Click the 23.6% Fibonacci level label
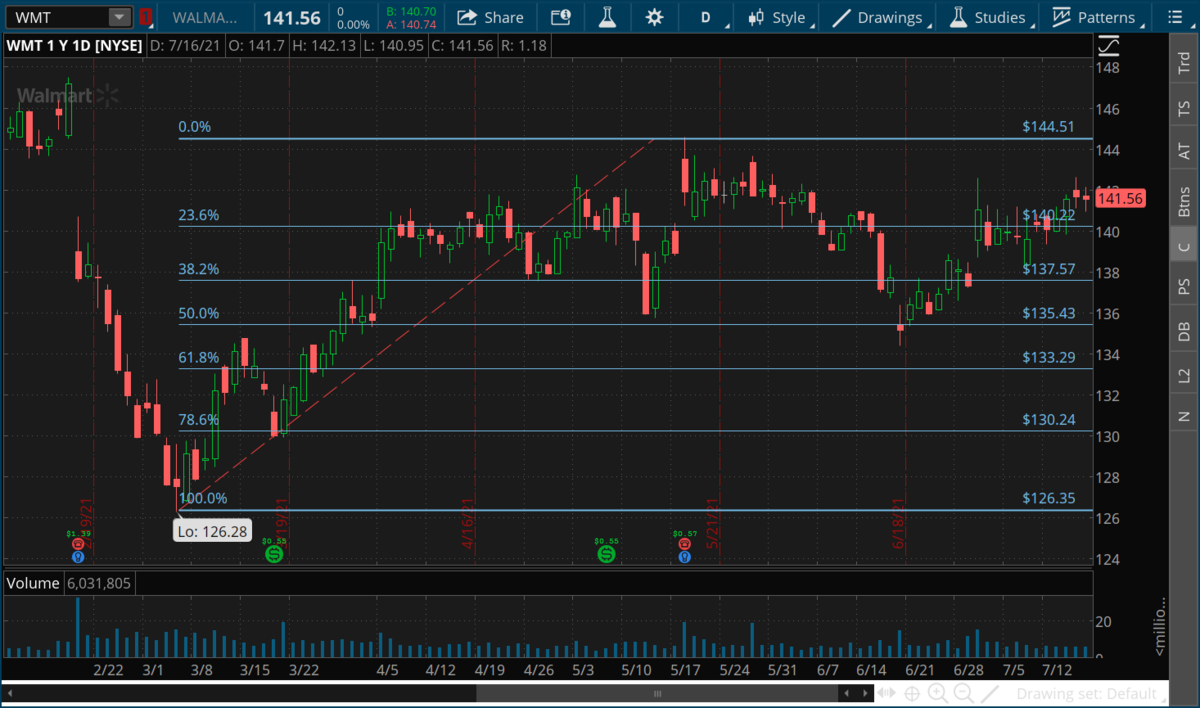The height and width of the screenshot is (708, 1200). 198,215
